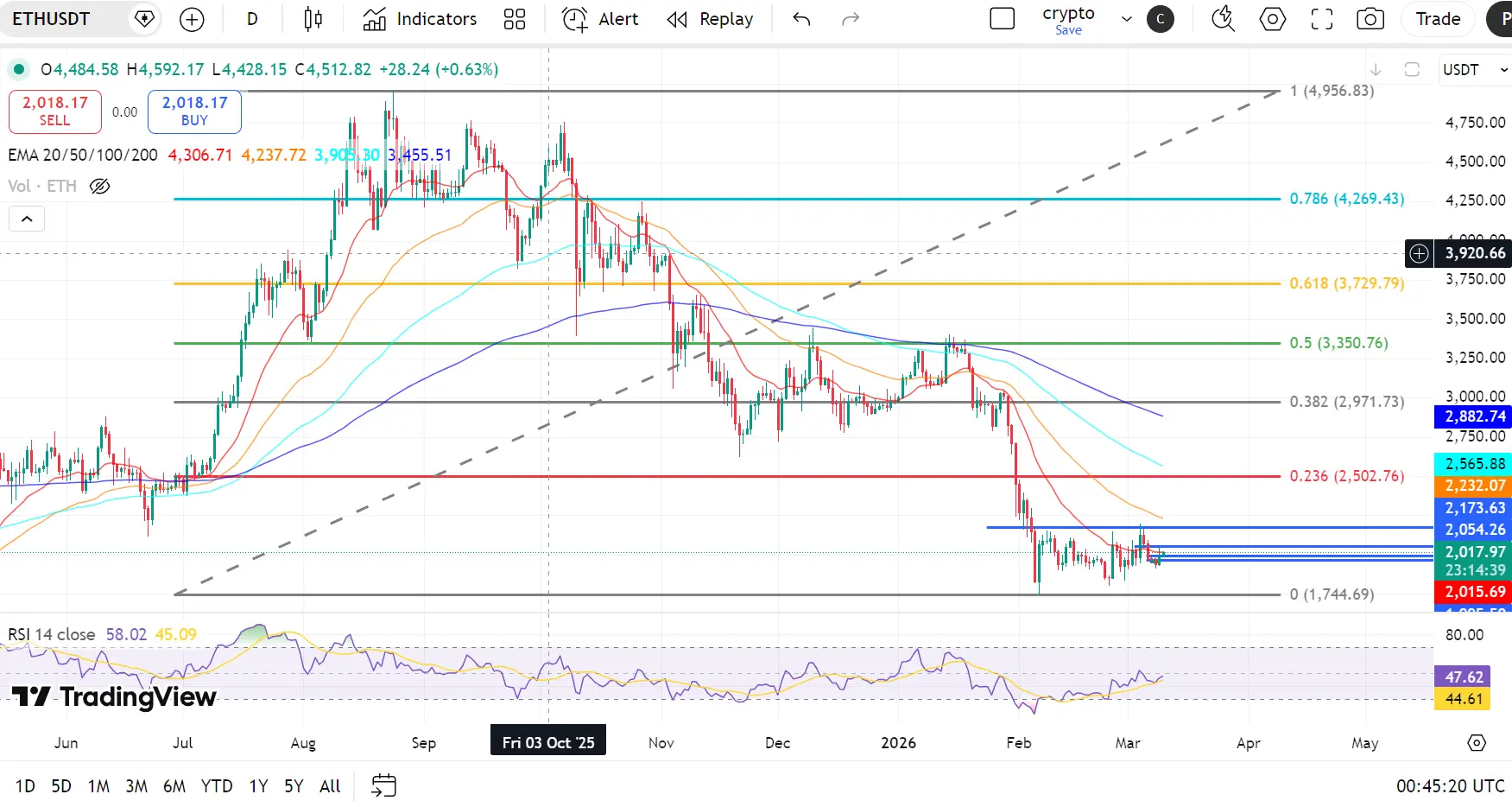Create a new Alert
The width and height of the screenshot is (1512, 807).
click(x=600, y=19)
